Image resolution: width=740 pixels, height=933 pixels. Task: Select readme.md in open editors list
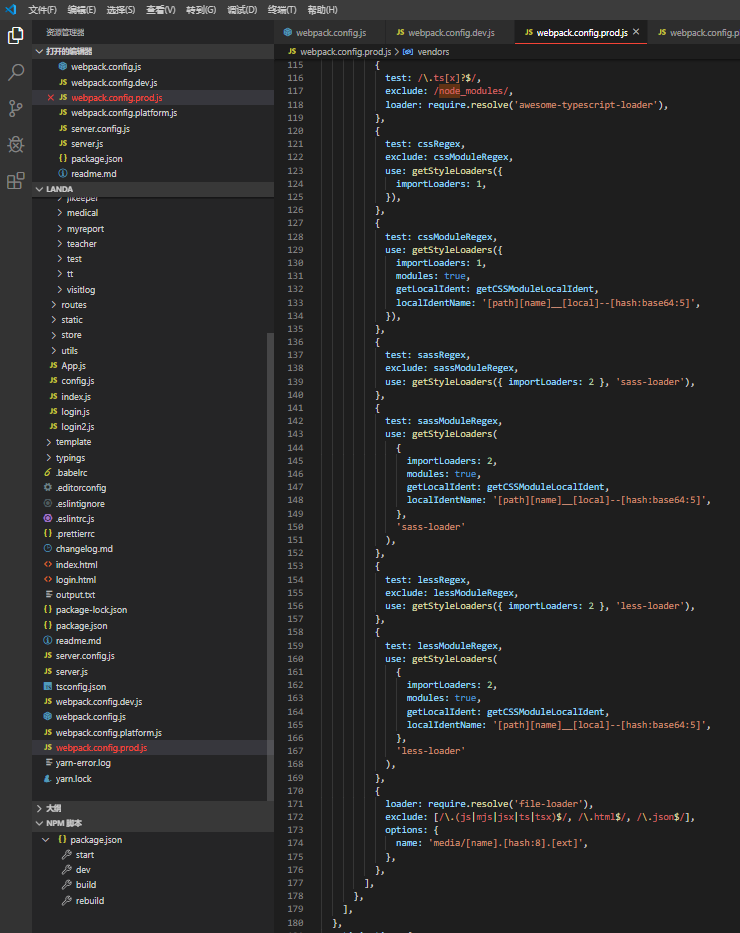[93, 173]
